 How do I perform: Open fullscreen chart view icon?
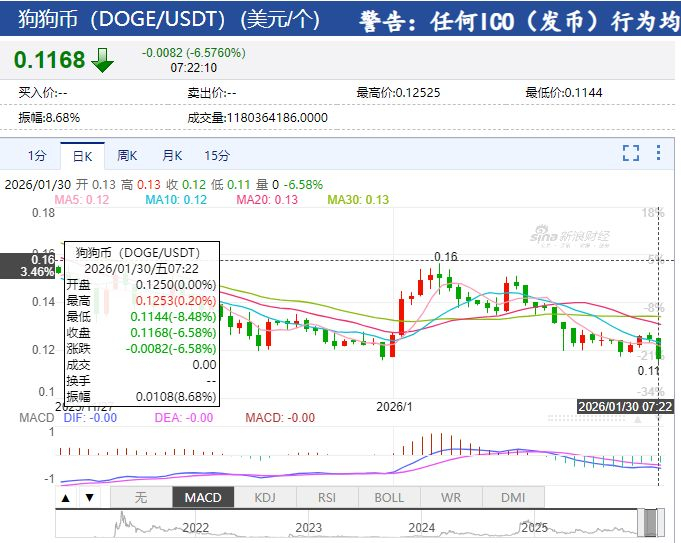coord(631,153)
